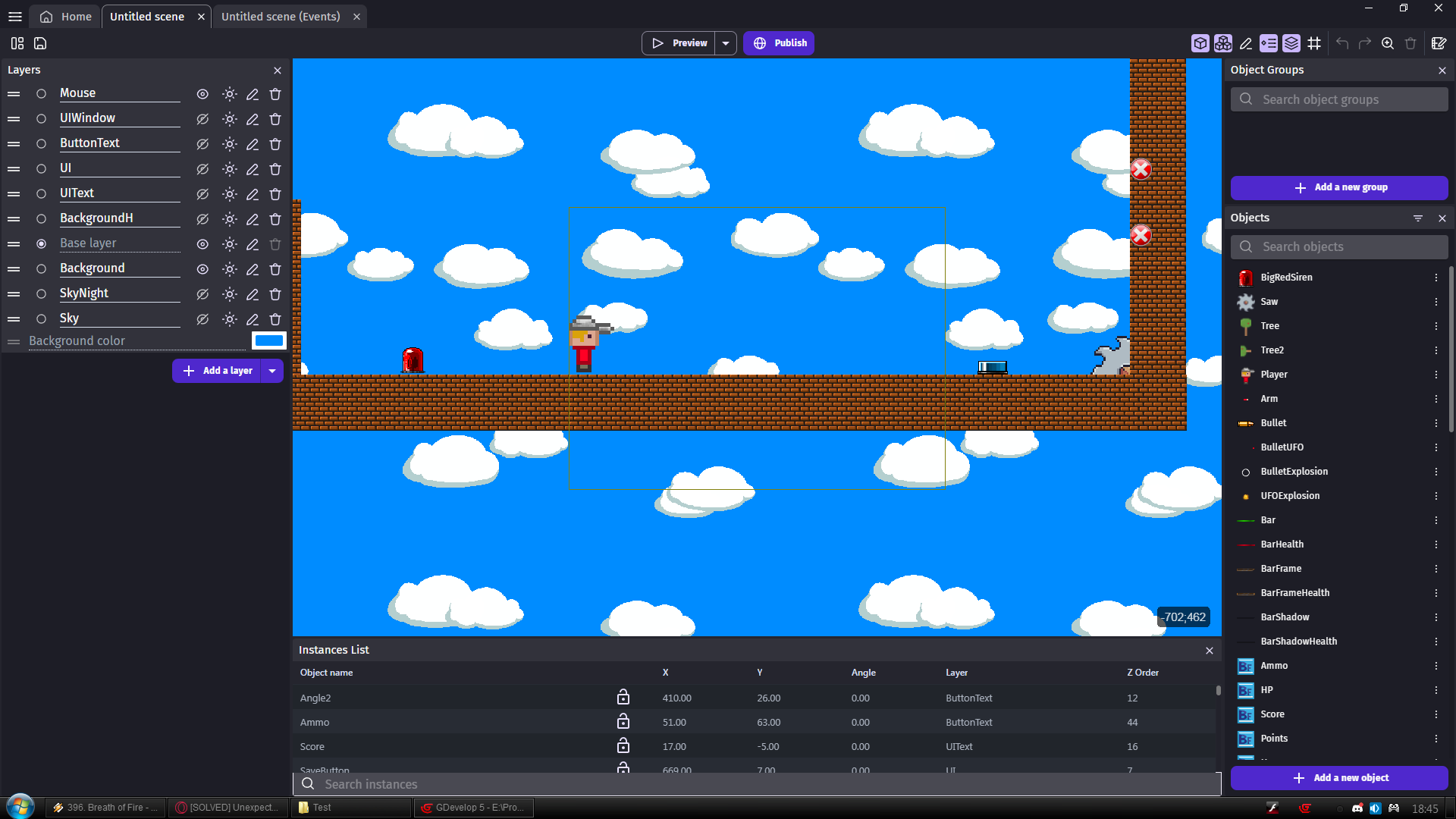This screenshot has width=1456, height=819.
Task: Close the Untitled scene (Events) tab
Action: point(356,17)
